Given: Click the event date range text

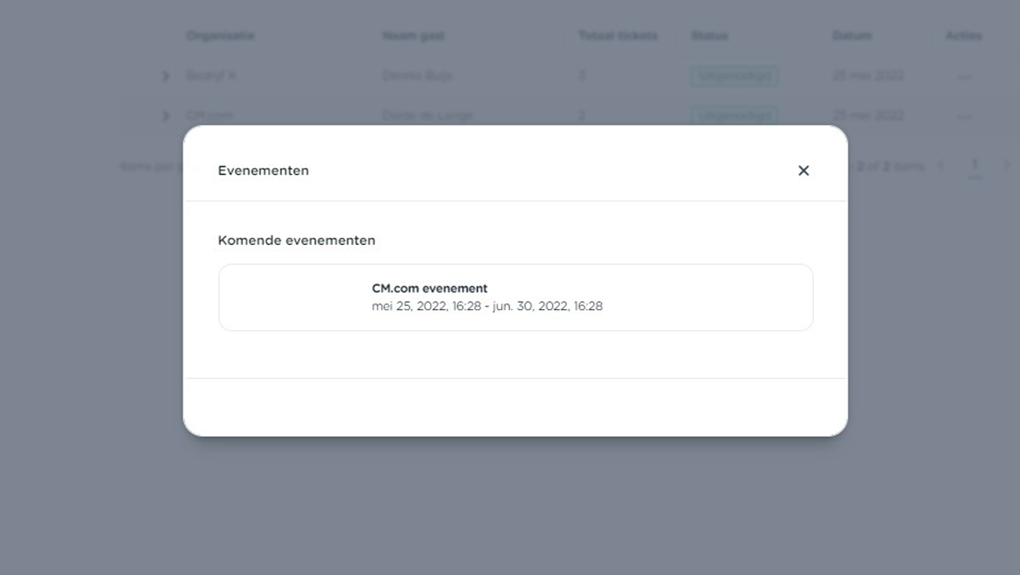Looking at the screenshot, I should click(x=487, y=306).
